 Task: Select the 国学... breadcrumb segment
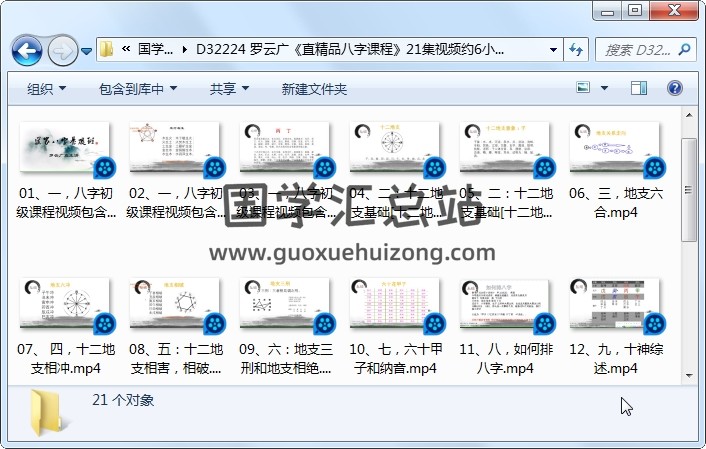(155, 49)
